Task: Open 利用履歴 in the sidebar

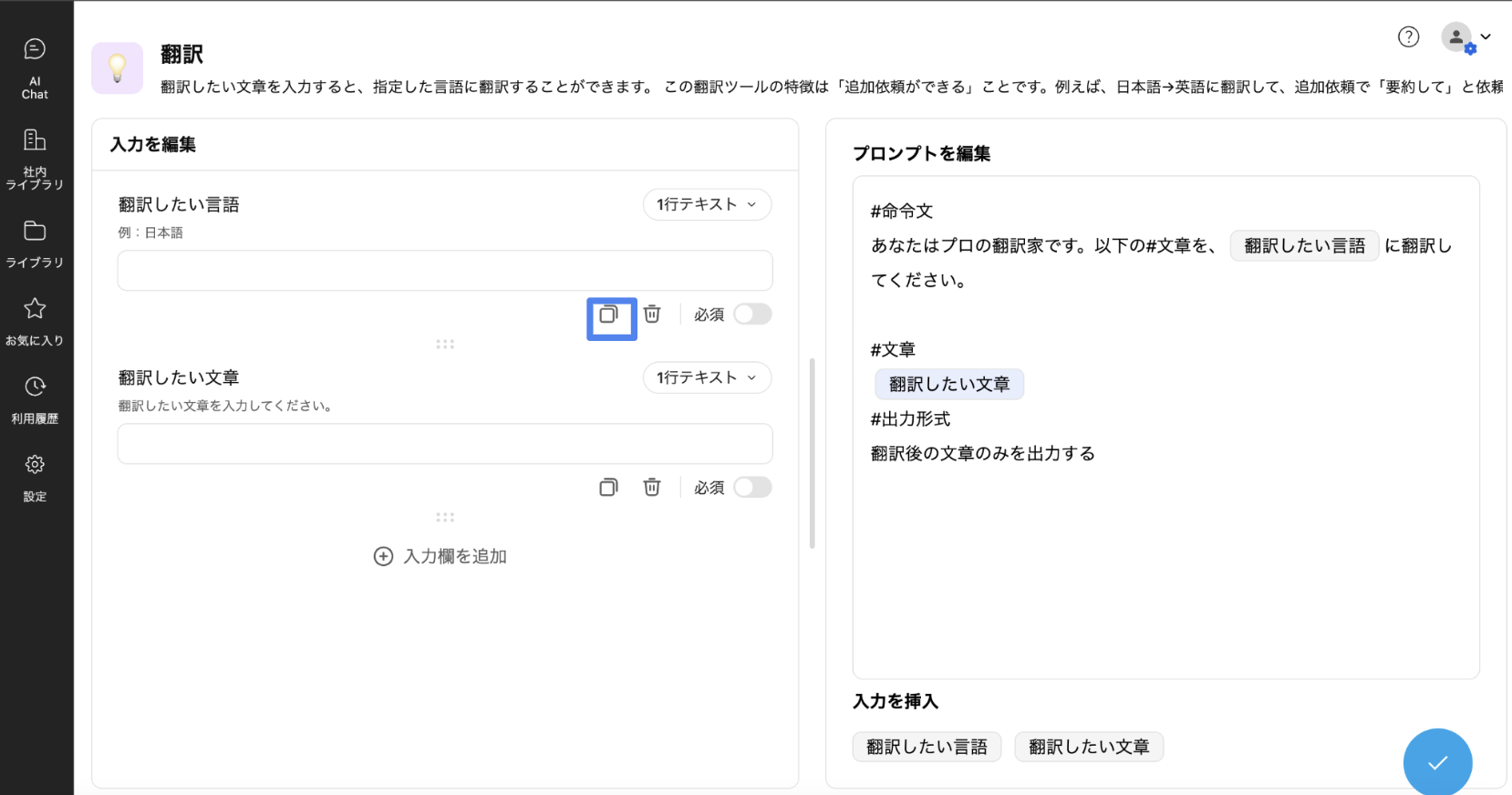Action: (35, 399)
